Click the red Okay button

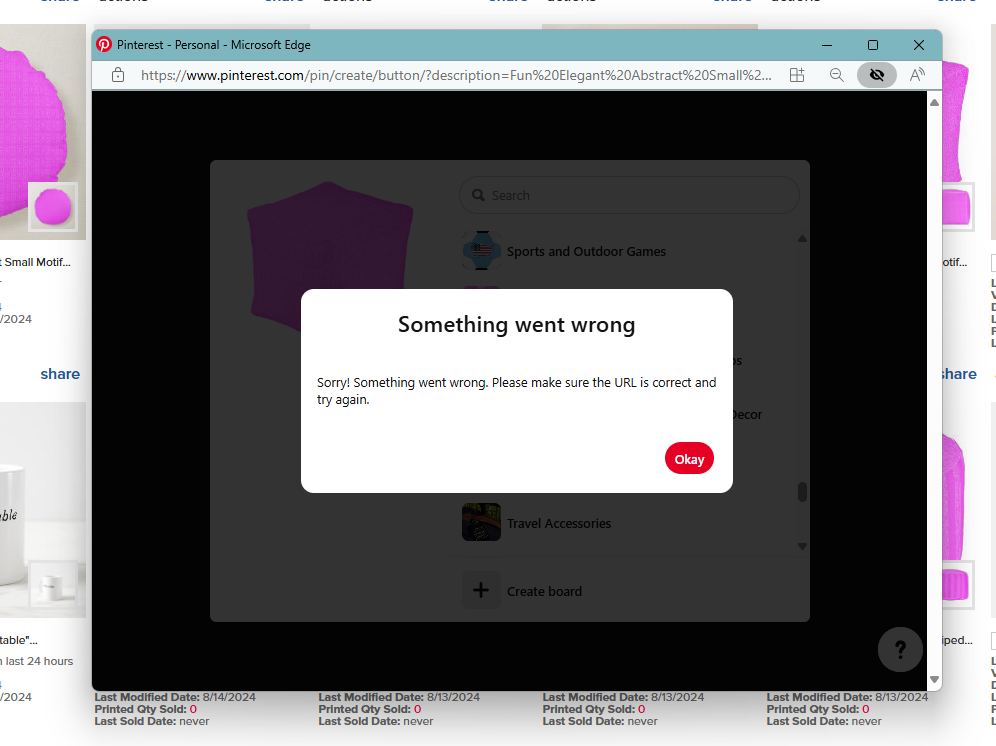point(689,458)
